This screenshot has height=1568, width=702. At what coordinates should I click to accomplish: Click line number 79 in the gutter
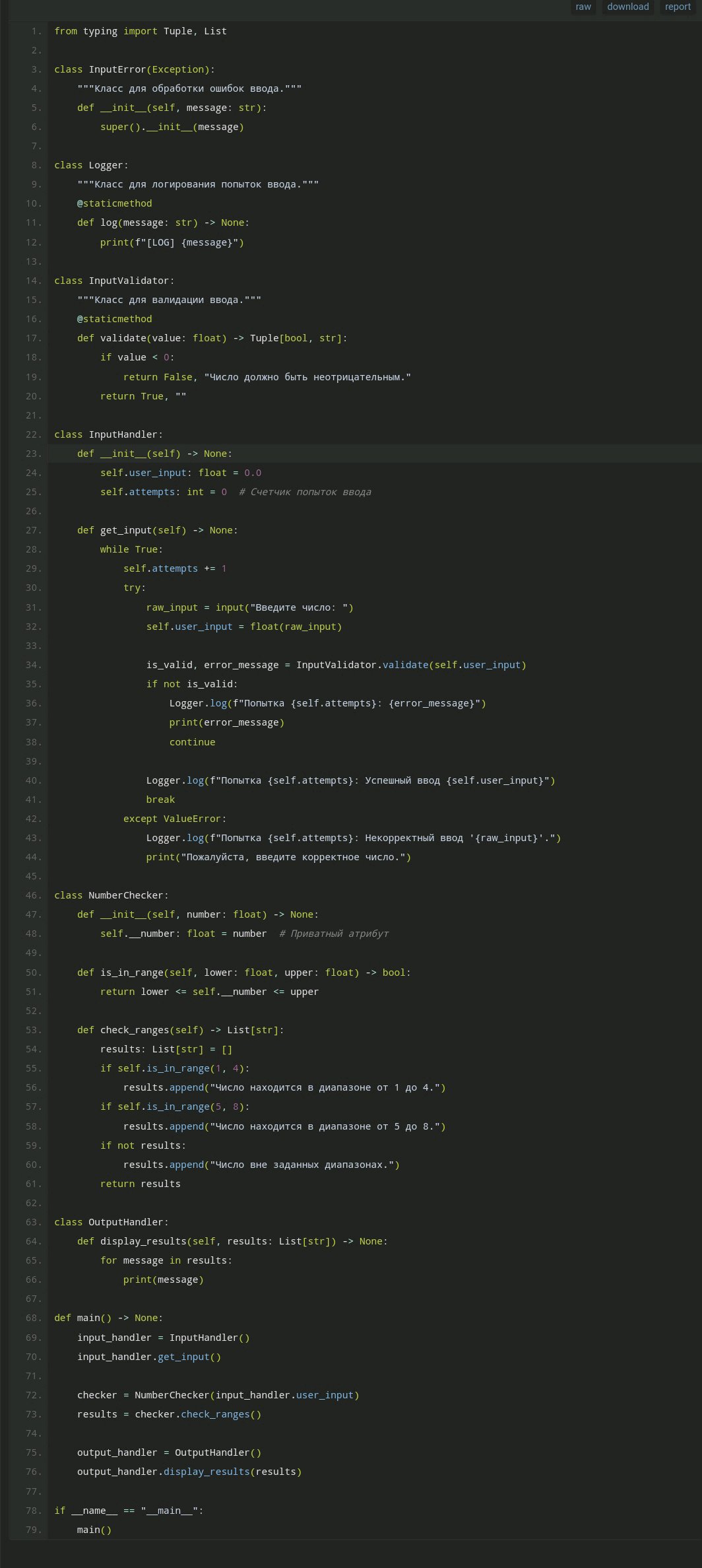click(33, 1530)
